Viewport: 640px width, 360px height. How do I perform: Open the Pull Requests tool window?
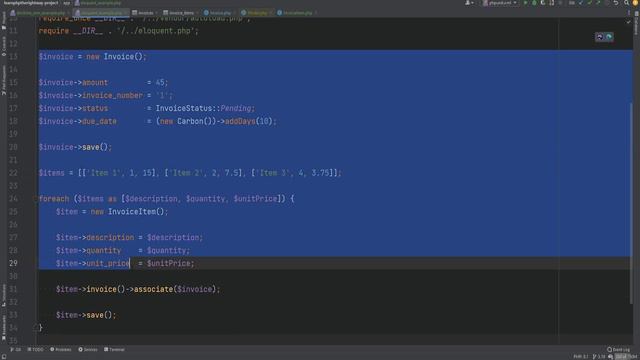point(4,81)
